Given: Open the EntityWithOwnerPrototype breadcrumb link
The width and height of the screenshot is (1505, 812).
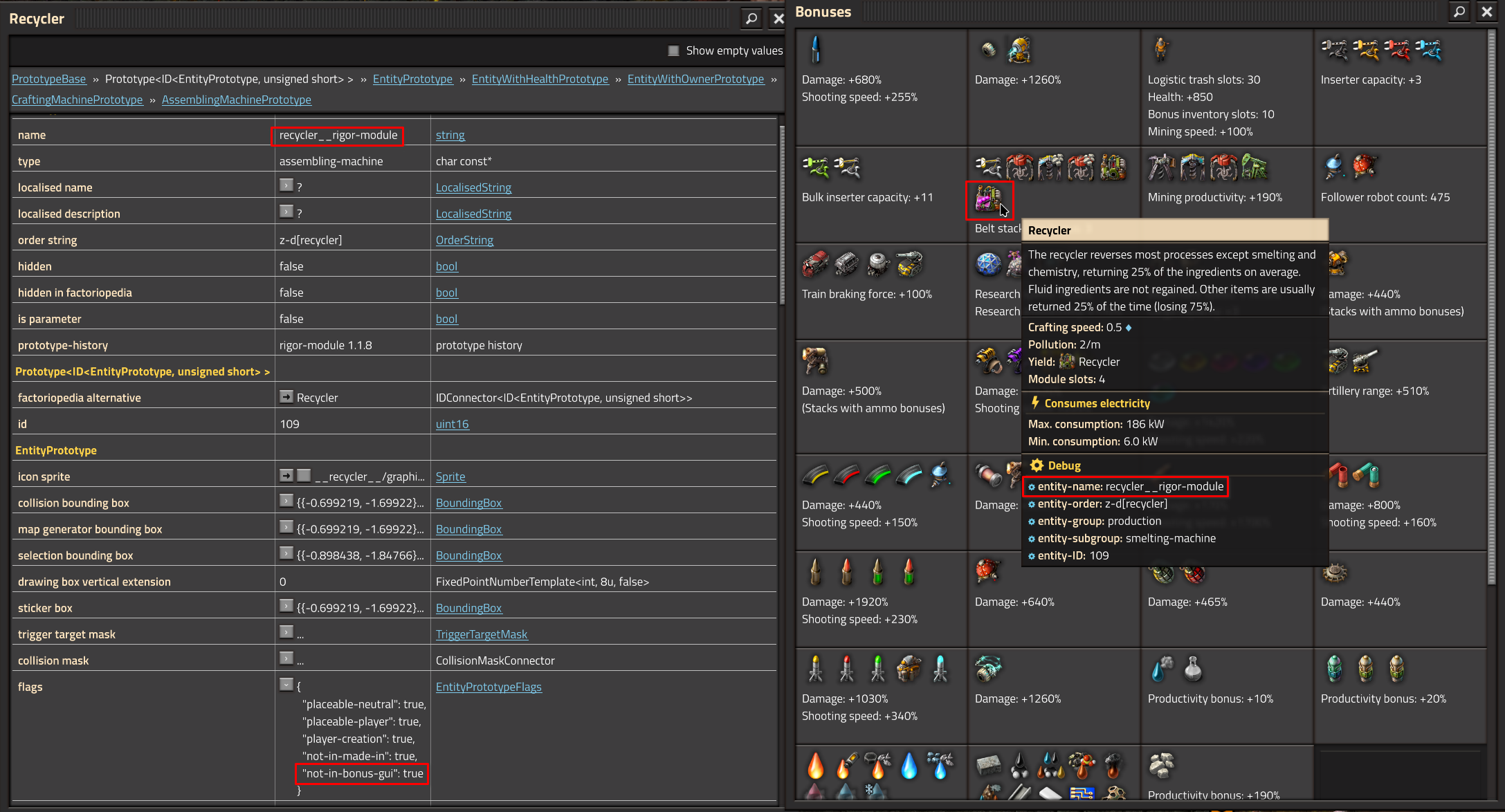Looking at the screenshot, I should click(x=695, y=79).
